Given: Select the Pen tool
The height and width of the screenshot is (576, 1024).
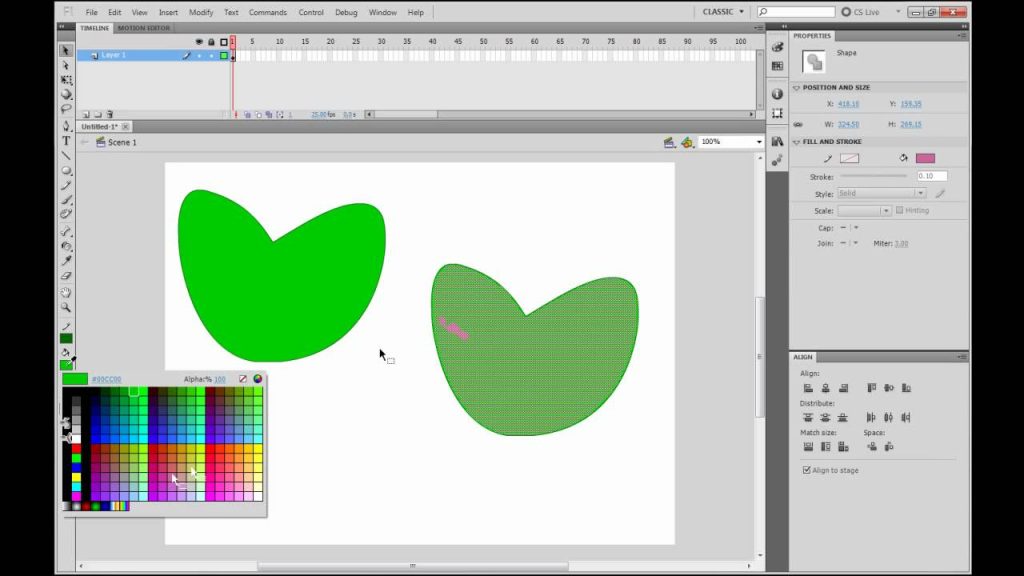Looking at the screenshot, I should point(66,125).
